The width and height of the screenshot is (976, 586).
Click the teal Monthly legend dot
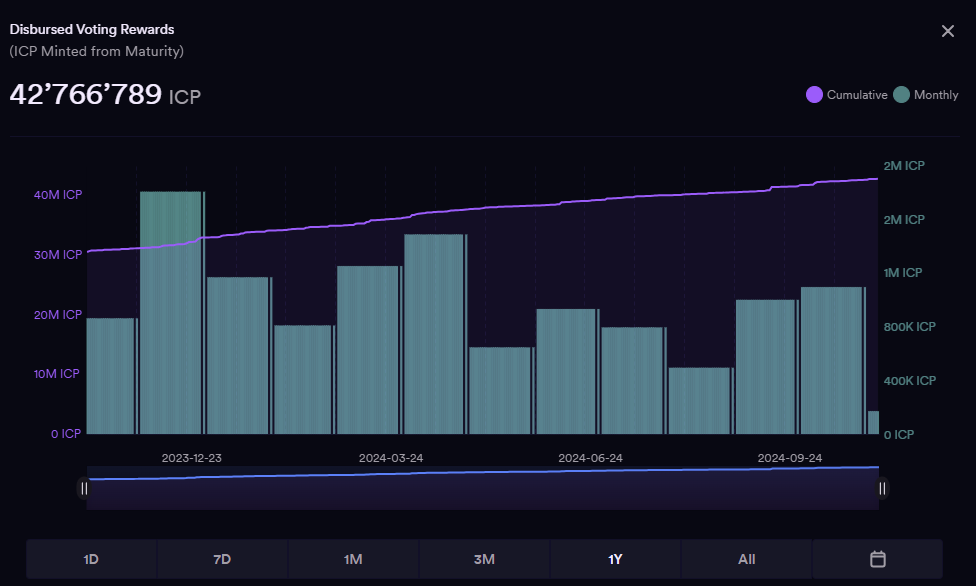[x=901, y=95]
